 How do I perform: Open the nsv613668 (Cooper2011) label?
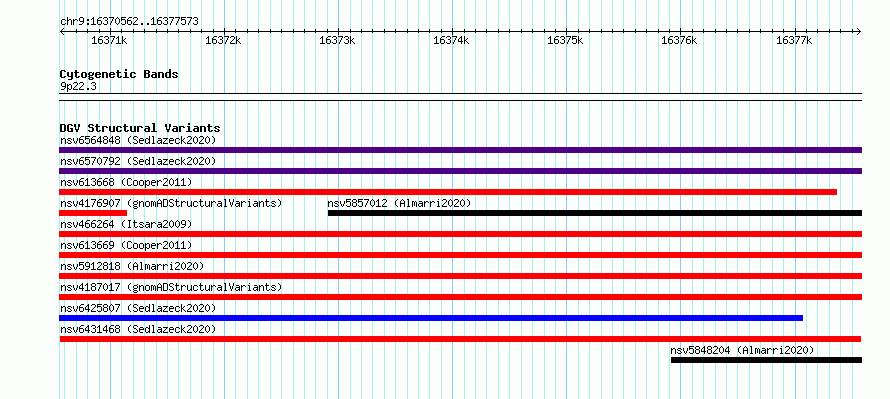(x=126, y=182)
